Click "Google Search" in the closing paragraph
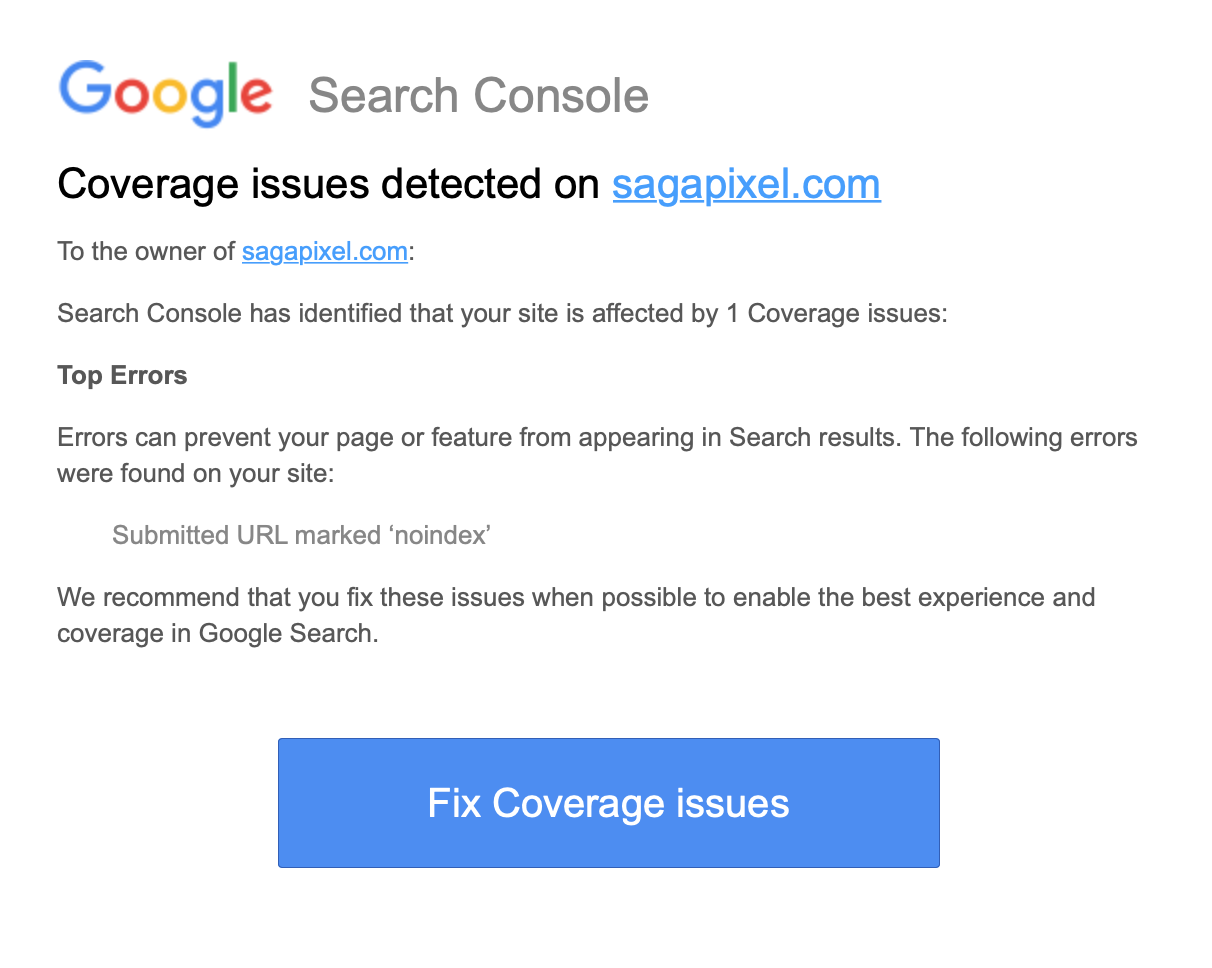Screen dimensions: 1212x968 coord(285,633)
